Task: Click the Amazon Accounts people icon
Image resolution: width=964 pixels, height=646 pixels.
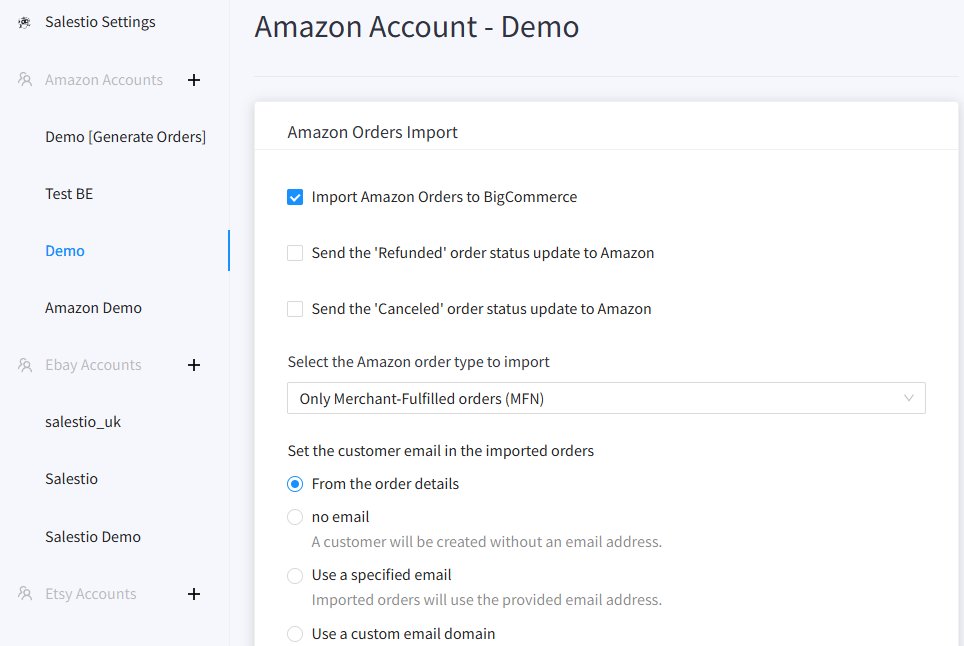Action: 25,80
